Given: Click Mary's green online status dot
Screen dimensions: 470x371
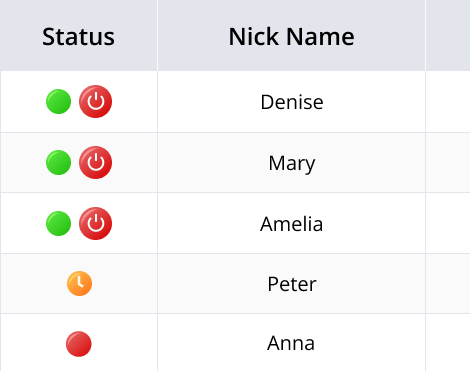Looking at the screenshot, I should [58, 163].
